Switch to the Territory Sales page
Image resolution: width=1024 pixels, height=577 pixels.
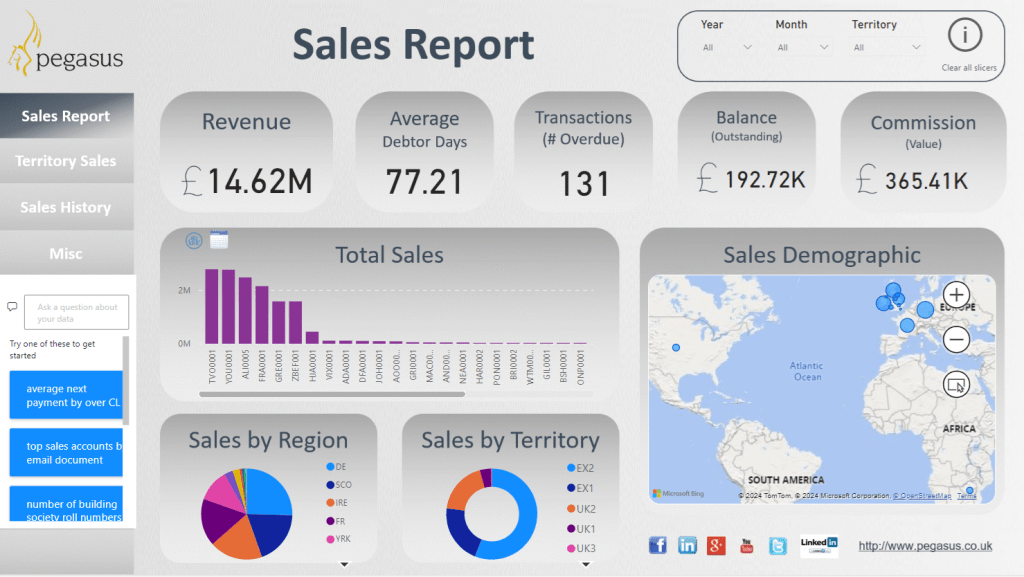pos(66,161)
